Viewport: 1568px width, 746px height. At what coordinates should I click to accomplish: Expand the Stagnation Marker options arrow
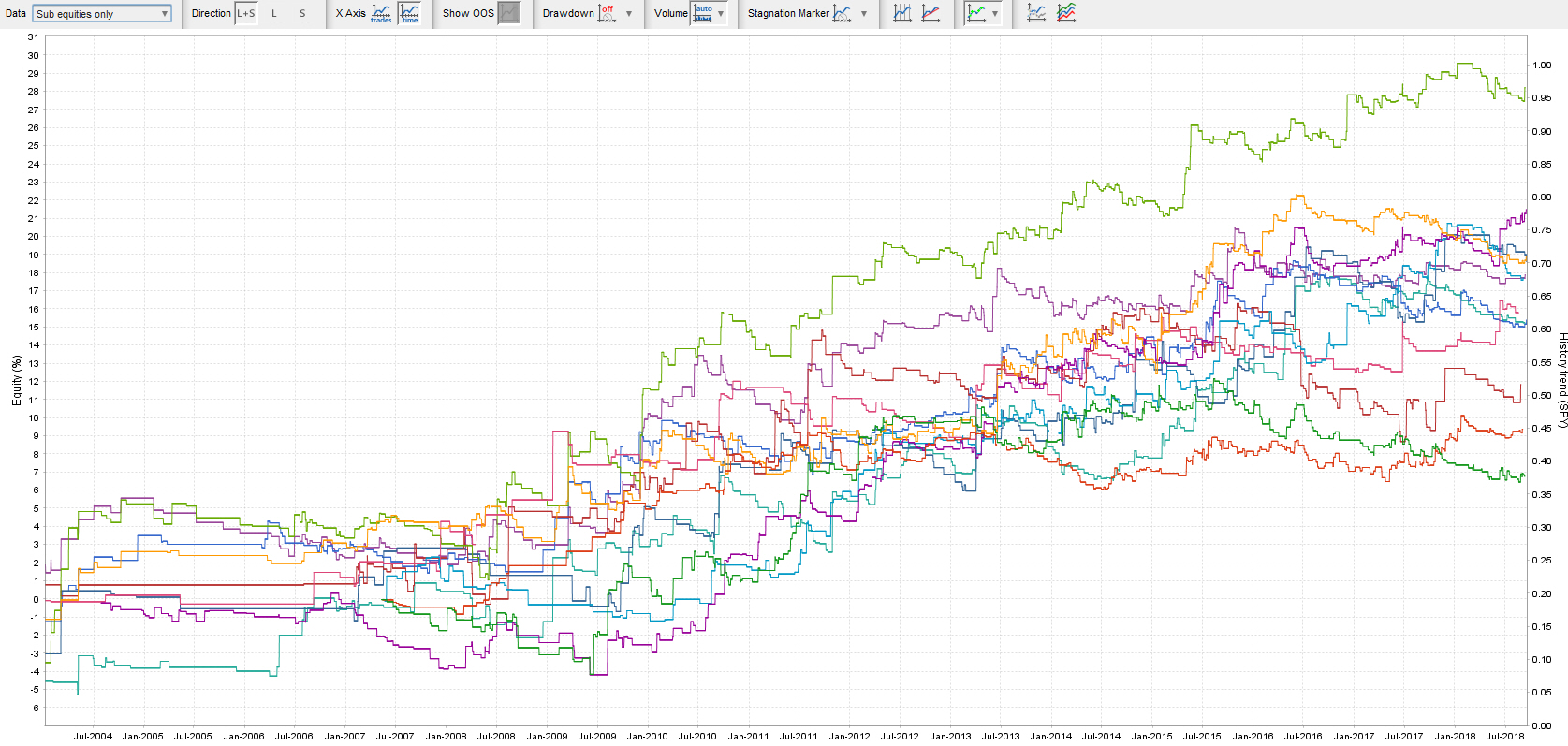[x=864, y=14]
